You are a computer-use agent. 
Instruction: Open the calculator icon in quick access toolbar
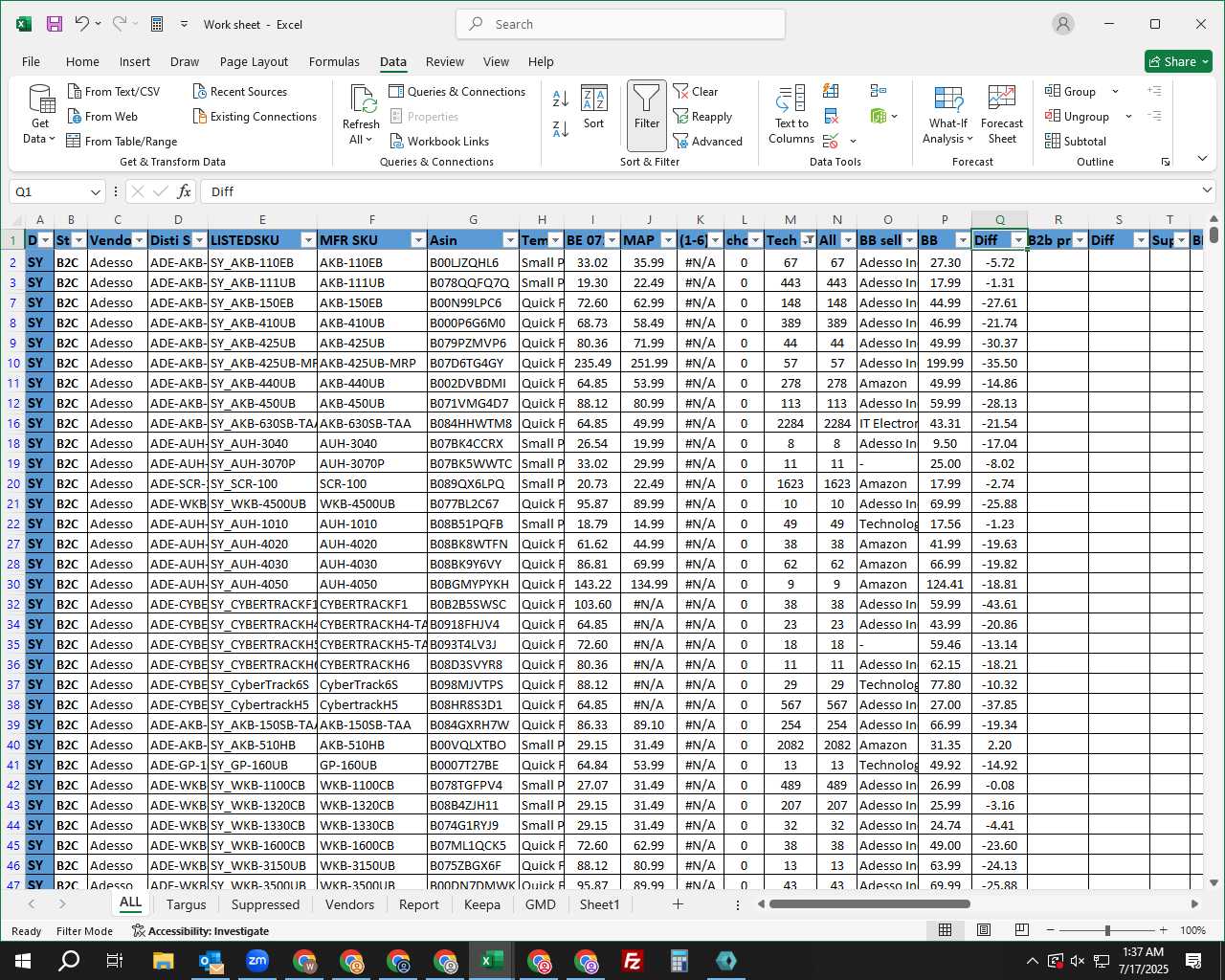(157, 24)
